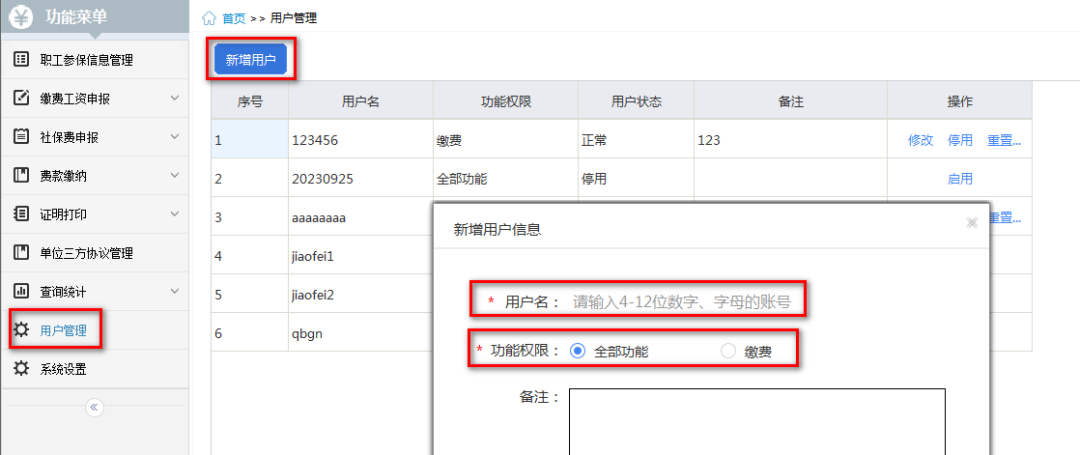This screenshot has height=455, width=1080.
Task: Expand the 社保费申报 menu chevron
Action: (174, 137)
